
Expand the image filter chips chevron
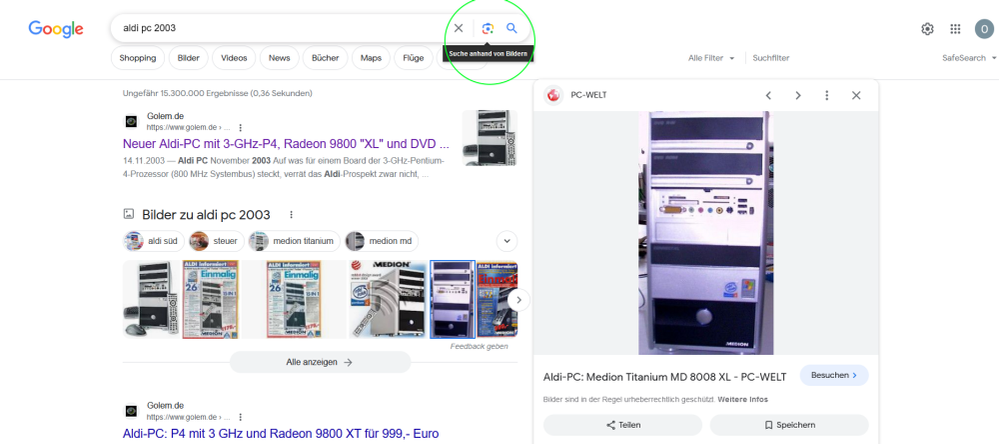point(507,241)
